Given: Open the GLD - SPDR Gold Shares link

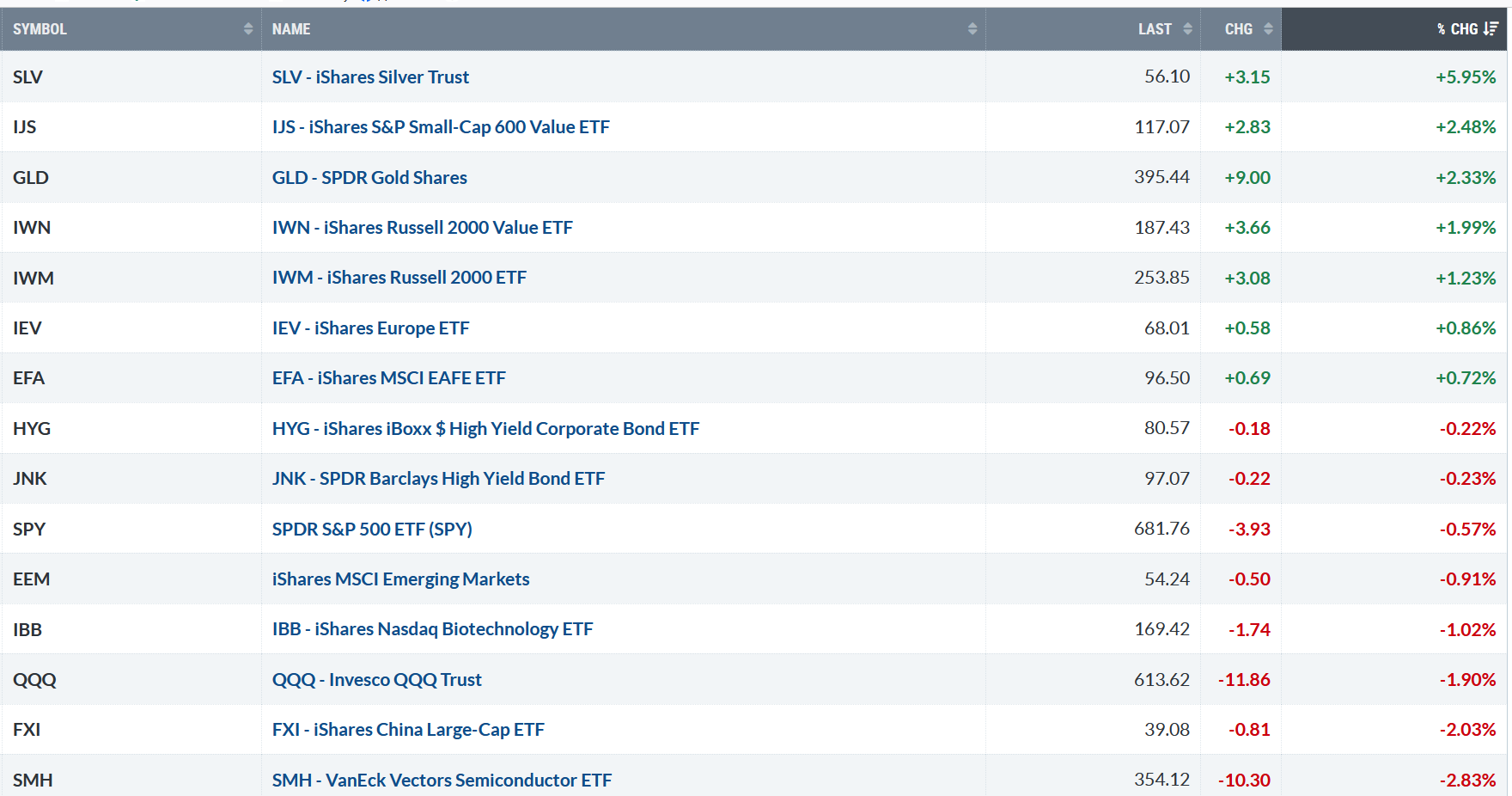Looking at the screenshot, I should [x=369, y=178].
